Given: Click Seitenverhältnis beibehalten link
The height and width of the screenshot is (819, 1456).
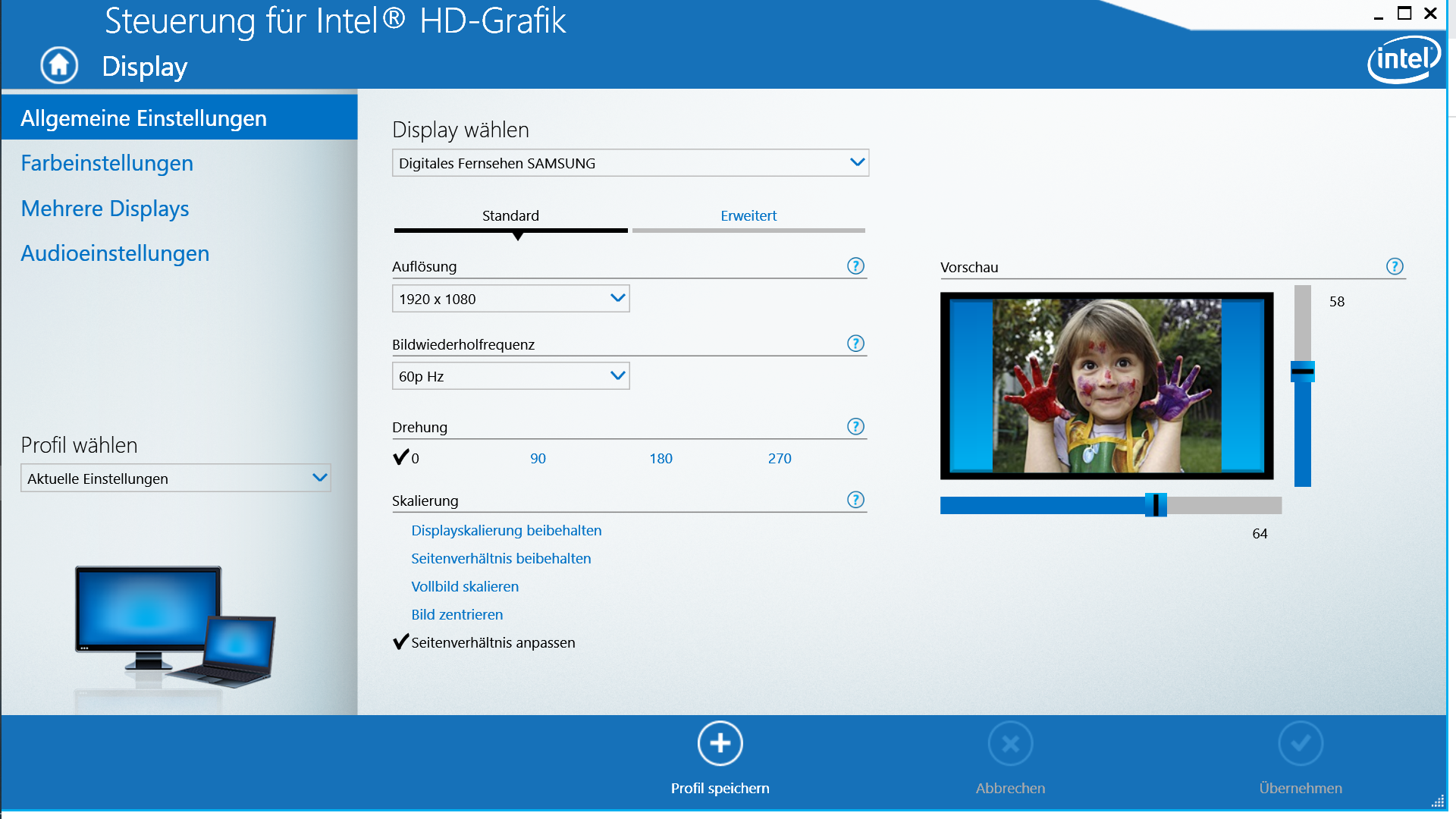Looking at the screenshot, I should [x=500, y=558].
